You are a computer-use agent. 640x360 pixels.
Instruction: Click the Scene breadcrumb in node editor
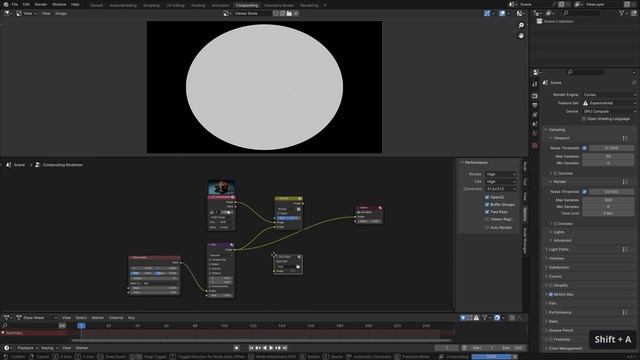[x=16, y=165]
